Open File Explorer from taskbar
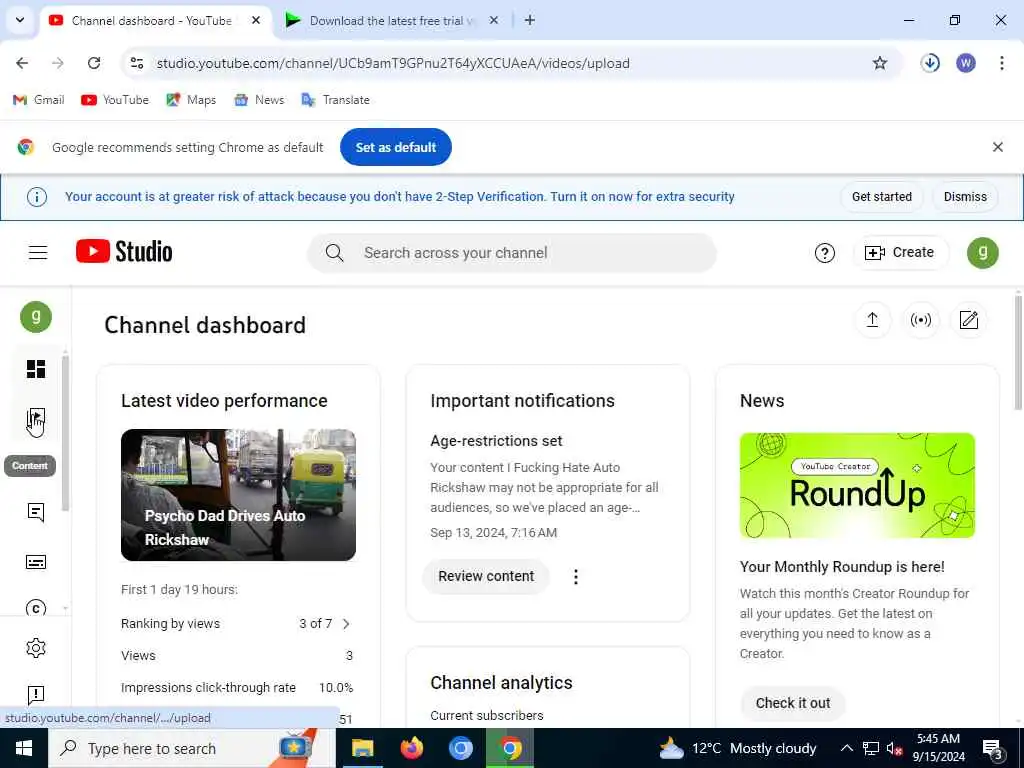The width and height of the screenshot is (1024, 768). click(362, 748)
